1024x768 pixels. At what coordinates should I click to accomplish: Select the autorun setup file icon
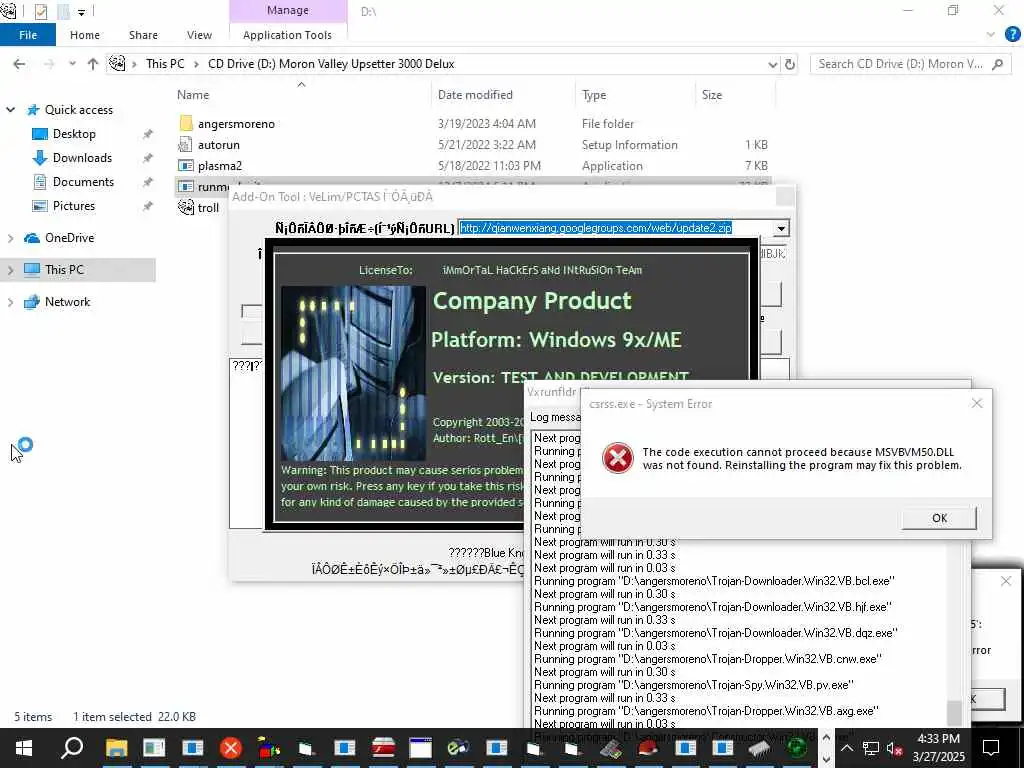click(x=186, y=144)
